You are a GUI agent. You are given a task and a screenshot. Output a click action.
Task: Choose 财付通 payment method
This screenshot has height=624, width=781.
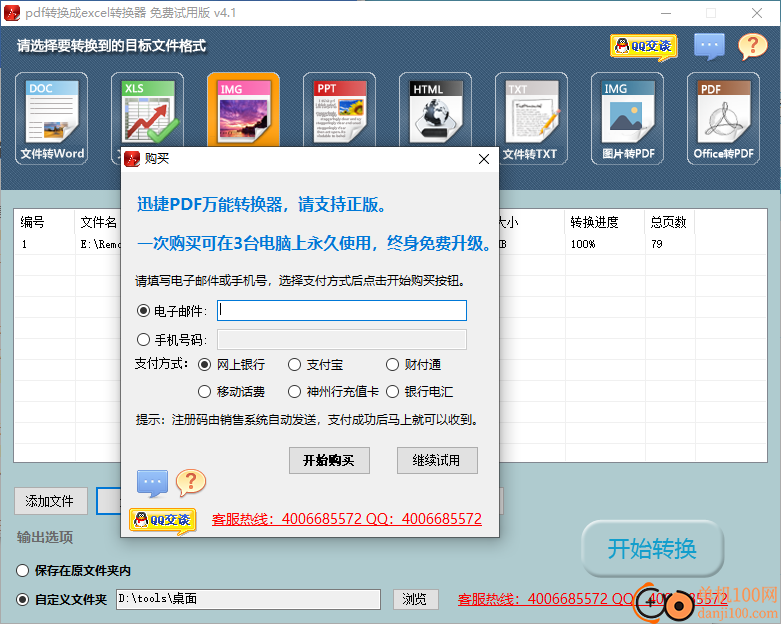coord(392,365)
